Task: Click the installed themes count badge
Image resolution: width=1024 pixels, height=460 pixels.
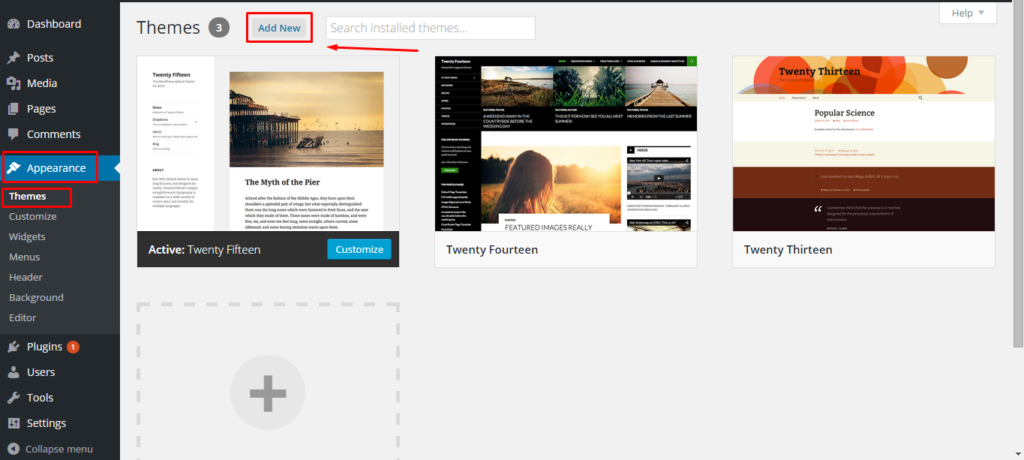Action: point(219,28)
